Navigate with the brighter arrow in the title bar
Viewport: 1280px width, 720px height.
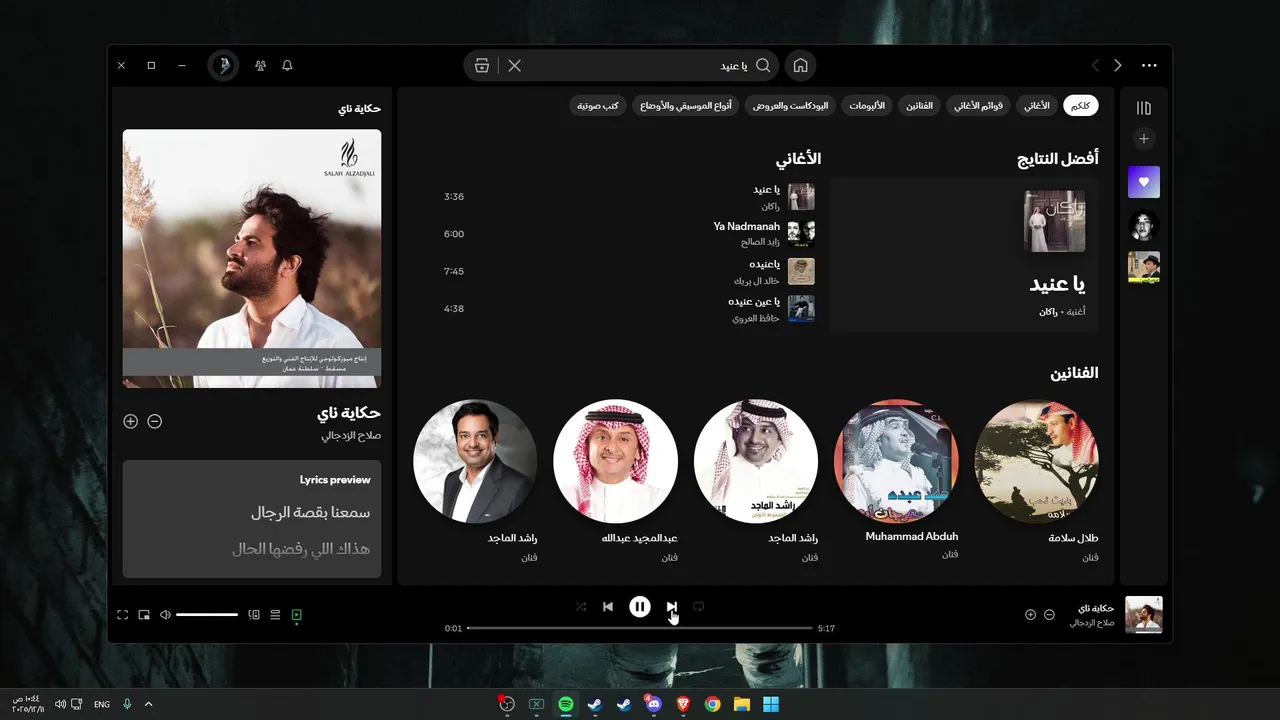point(1118,65)
